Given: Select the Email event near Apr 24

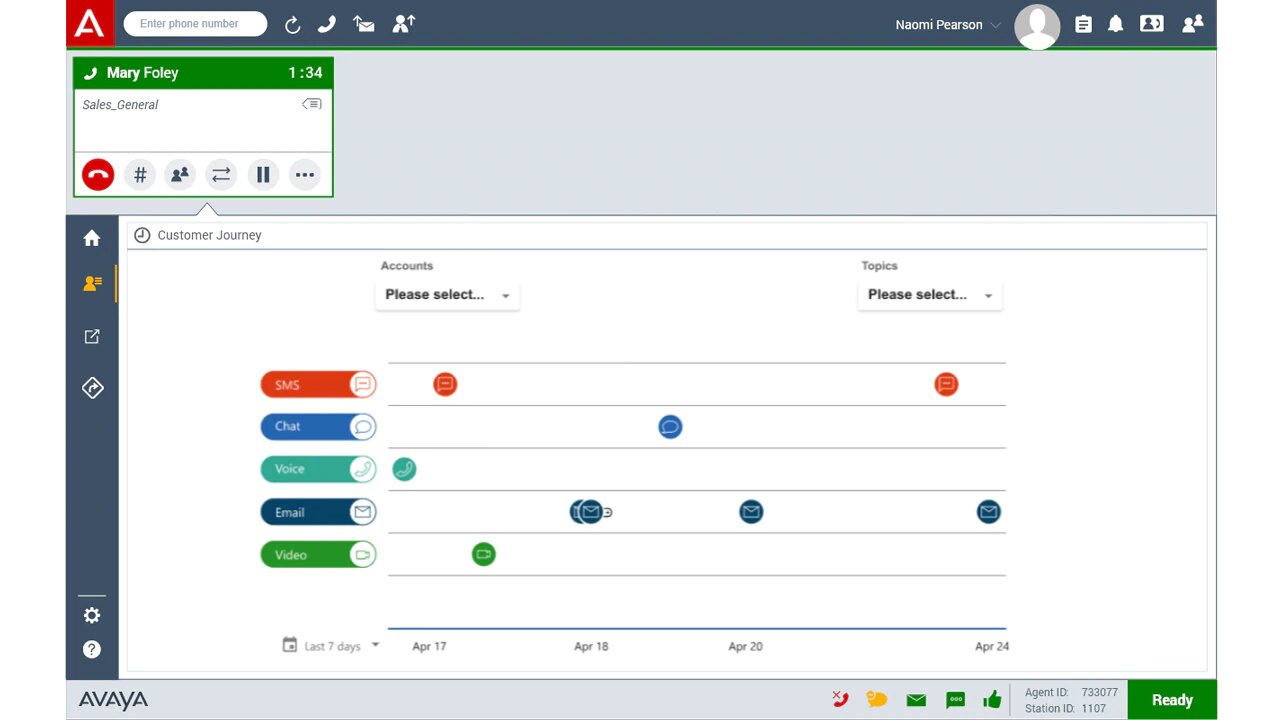Looking at the screenshot, I should pyautogui.click(x=988, y=512).
